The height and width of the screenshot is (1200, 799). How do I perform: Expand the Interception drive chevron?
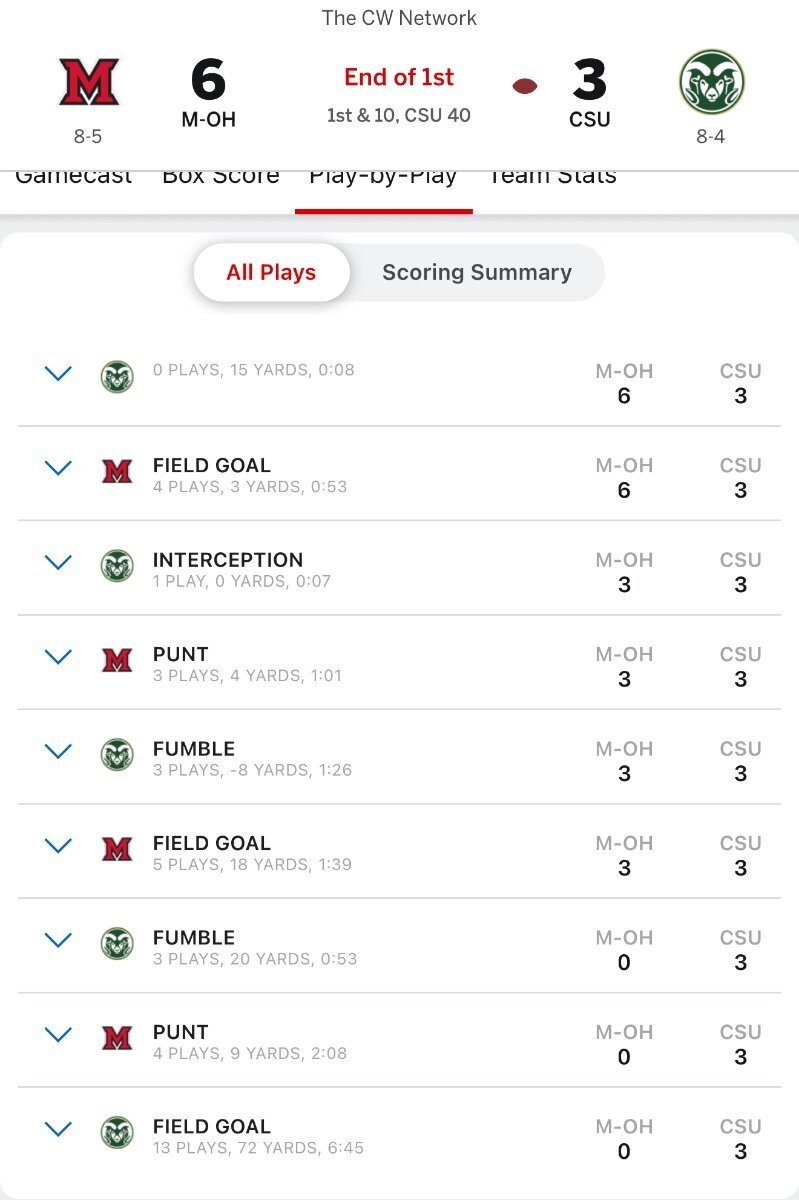[x=59, y=562]
